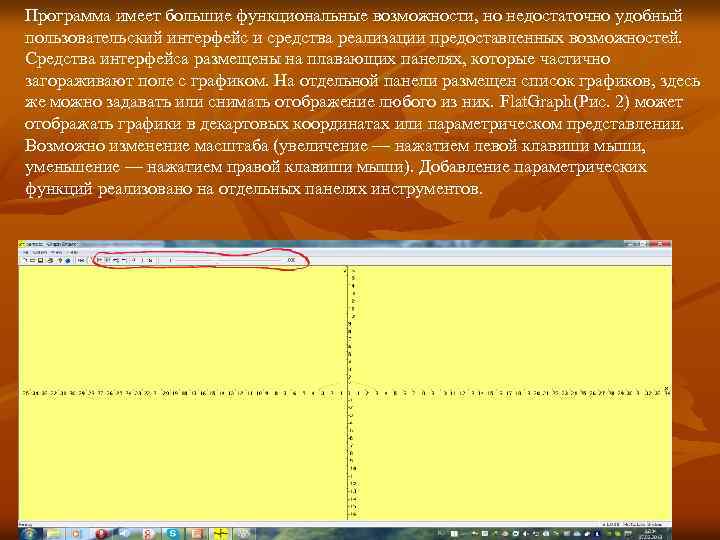Open the Windows Start button
Viewport: 720px width, 540px height.
pos(30,534)
